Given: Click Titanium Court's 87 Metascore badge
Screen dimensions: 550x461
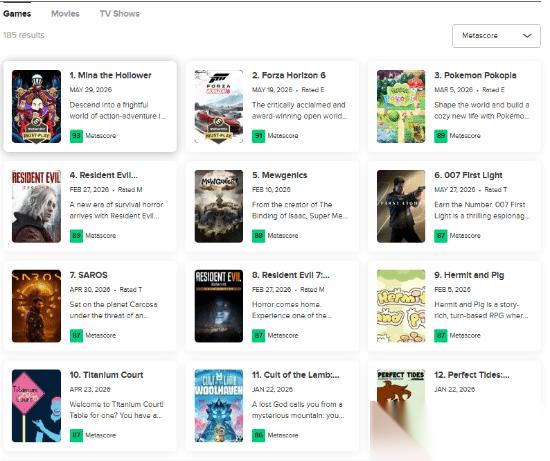Looking at the screenshot, I should coord(76,435).
